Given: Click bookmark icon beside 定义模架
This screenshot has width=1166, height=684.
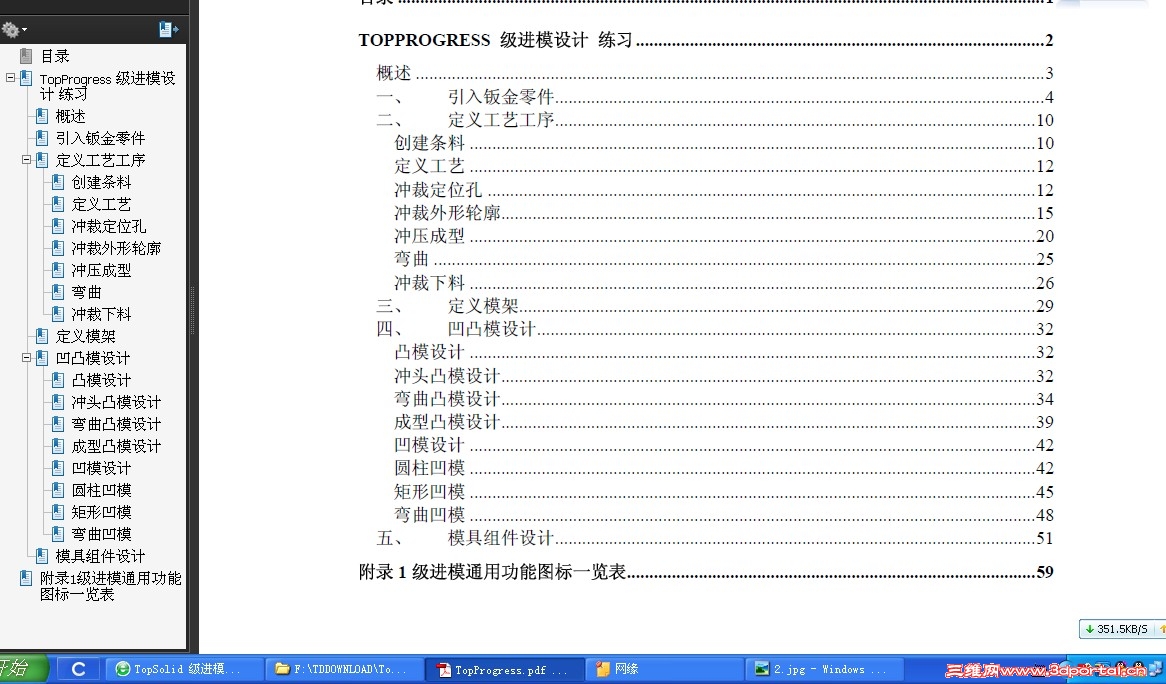Looking at the screenshot, I should 42,336.
